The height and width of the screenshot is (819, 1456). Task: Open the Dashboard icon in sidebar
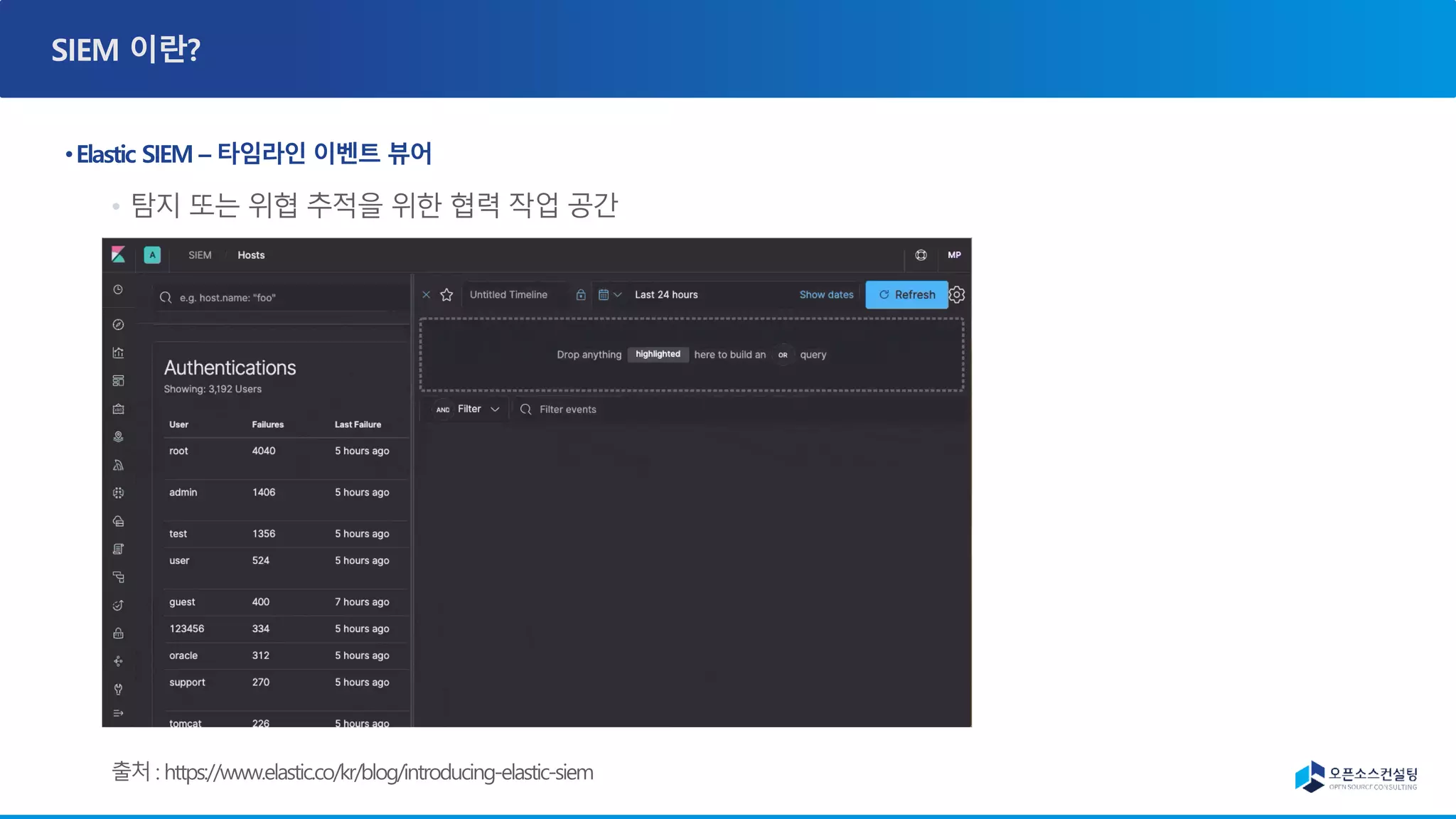pos(119,381)
